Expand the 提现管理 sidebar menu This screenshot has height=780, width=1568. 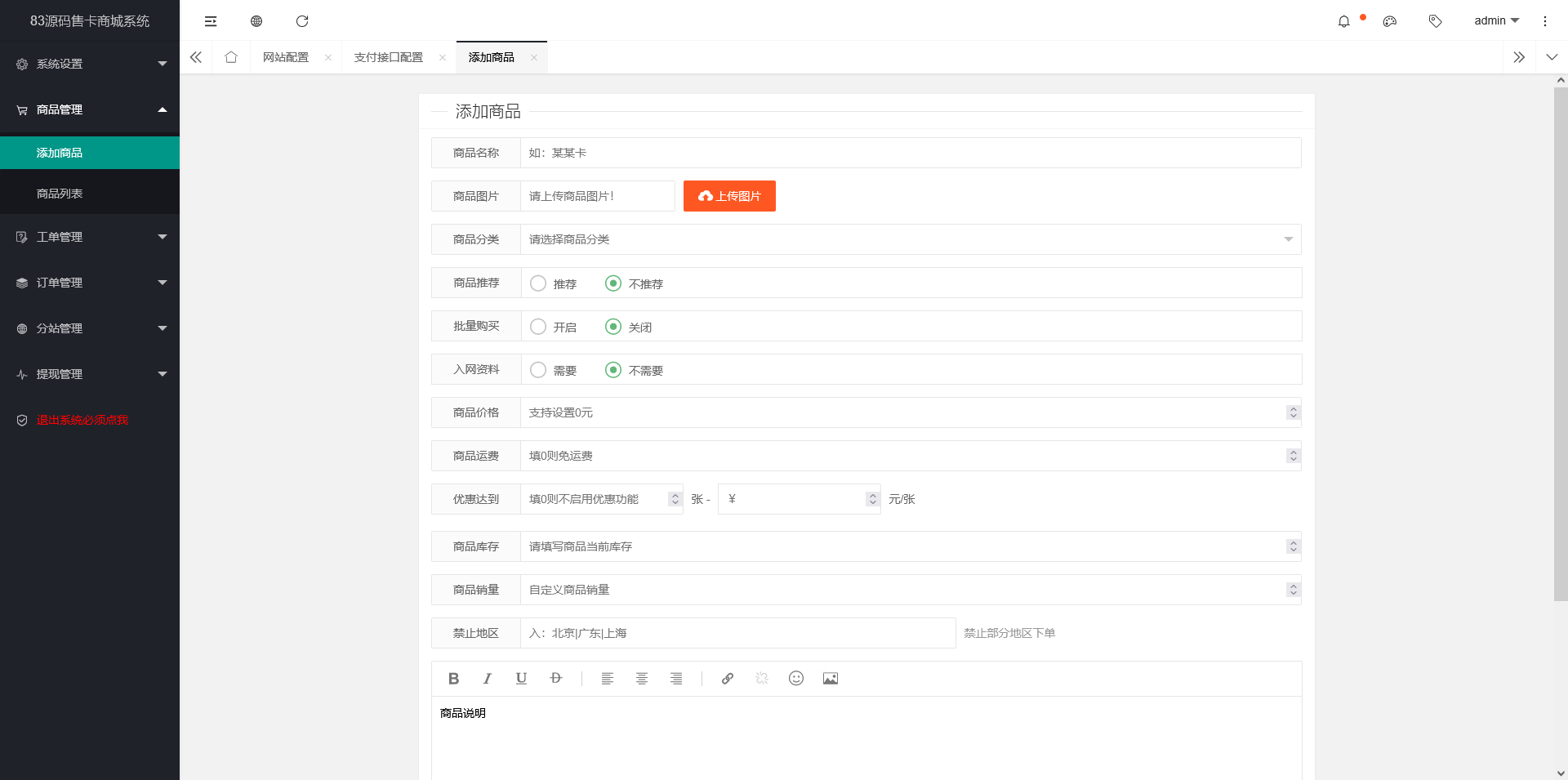point(90,374)
